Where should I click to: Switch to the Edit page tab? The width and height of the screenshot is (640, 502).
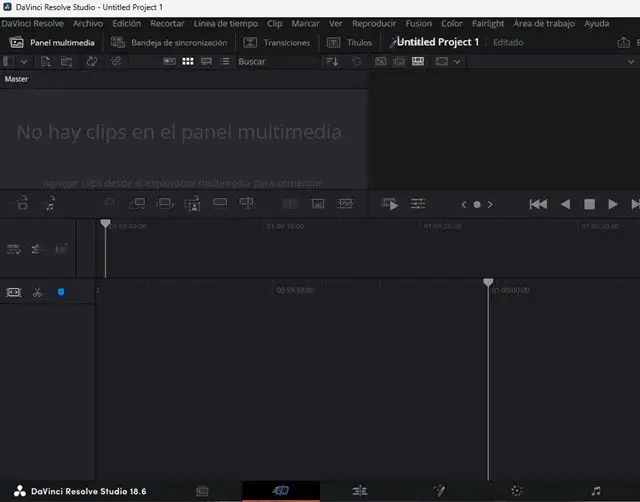tap(360, 491)
